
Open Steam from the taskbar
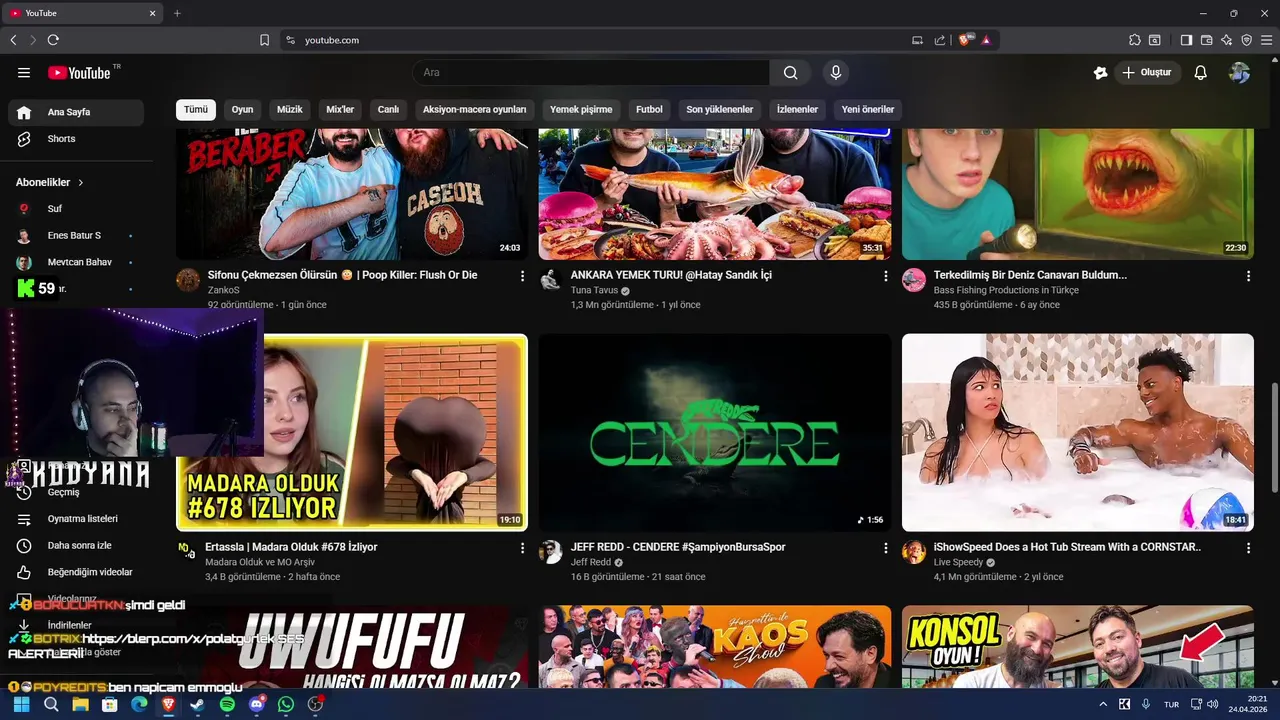click(x=197, y=705)
